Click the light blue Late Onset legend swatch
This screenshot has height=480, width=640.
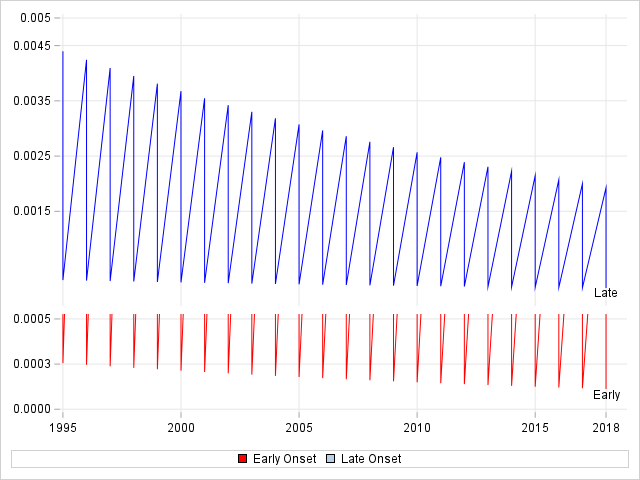point(331,459)
